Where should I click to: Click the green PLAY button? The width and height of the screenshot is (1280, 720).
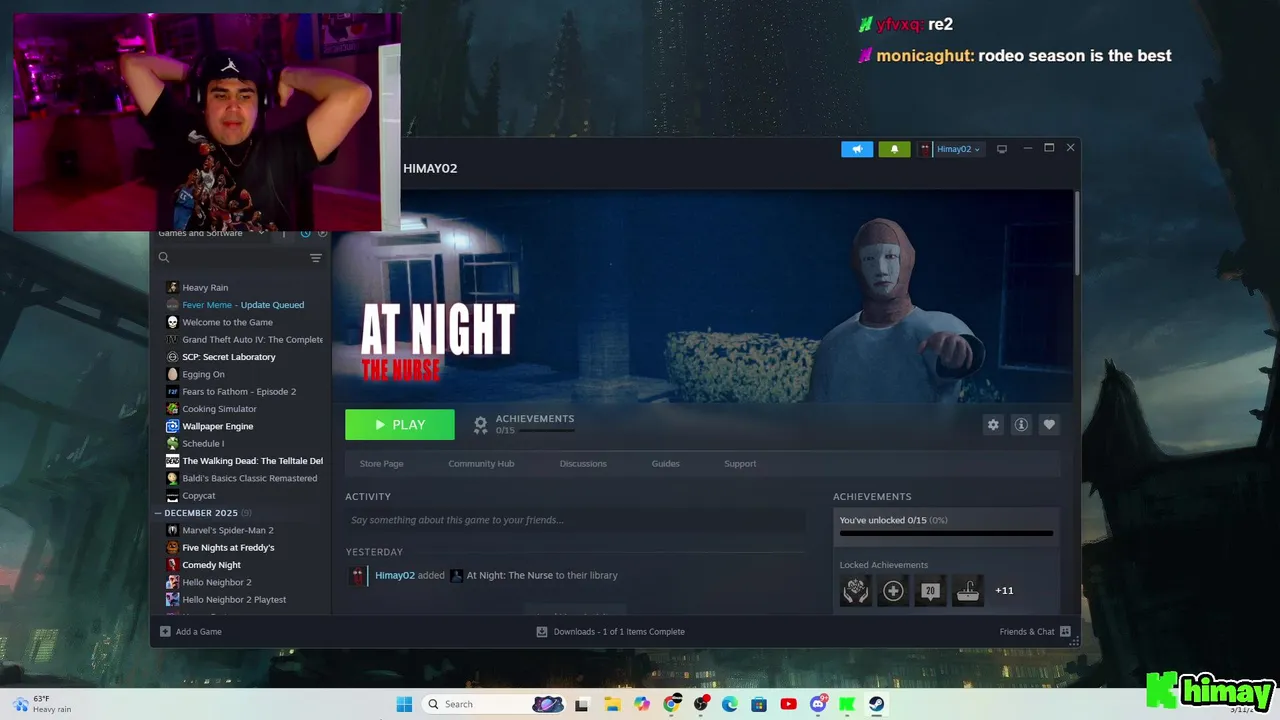tap(400, 425)
